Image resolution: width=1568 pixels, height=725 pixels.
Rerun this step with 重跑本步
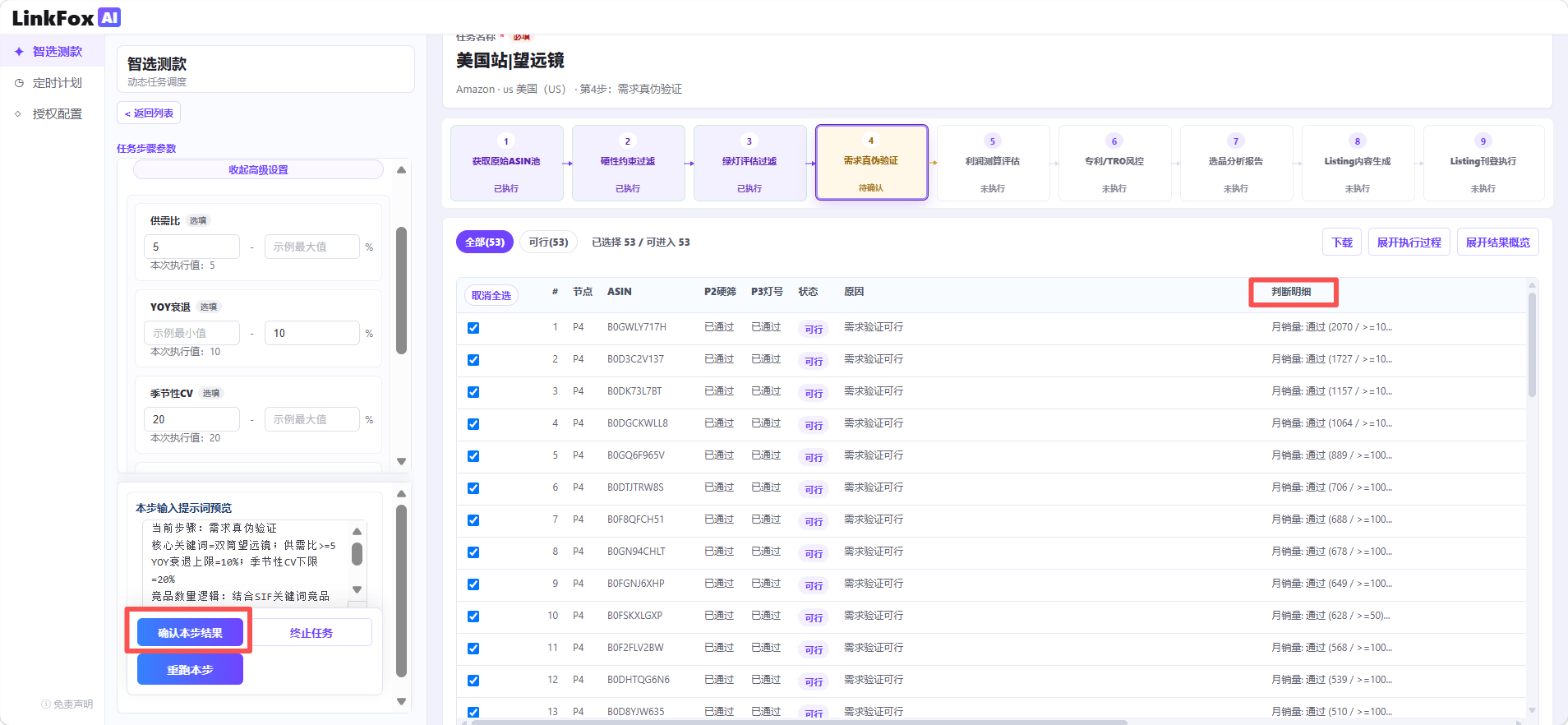[x=190, y=670]
